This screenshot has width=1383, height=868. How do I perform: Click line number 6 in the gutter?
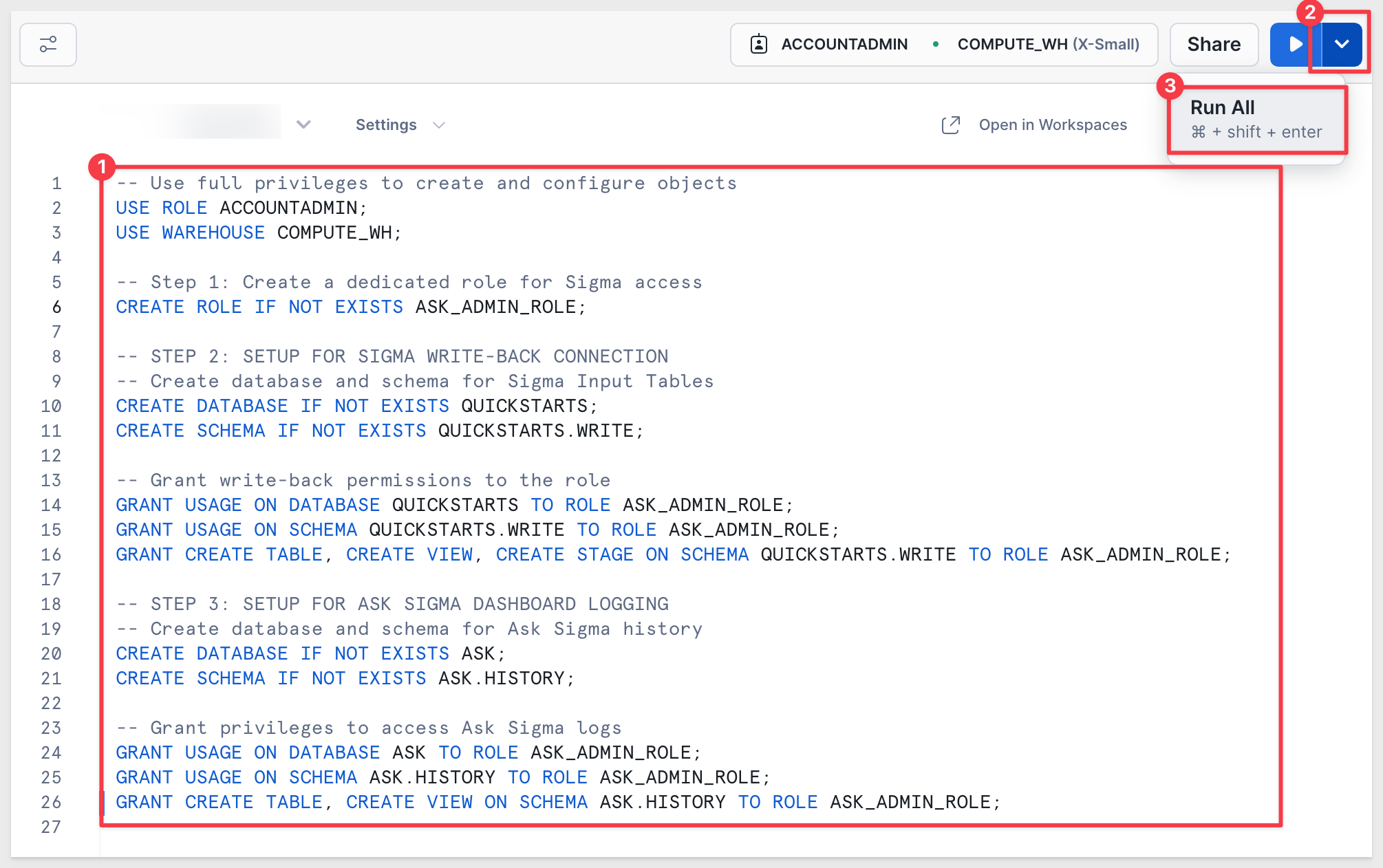[56, 307]
